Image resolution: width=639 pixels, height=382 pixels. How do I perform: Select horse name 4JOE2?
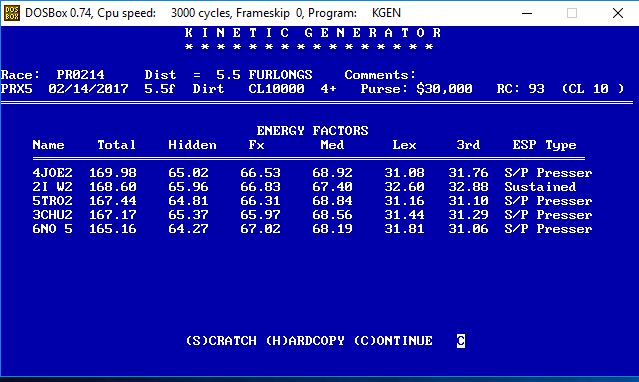[53, 173]
